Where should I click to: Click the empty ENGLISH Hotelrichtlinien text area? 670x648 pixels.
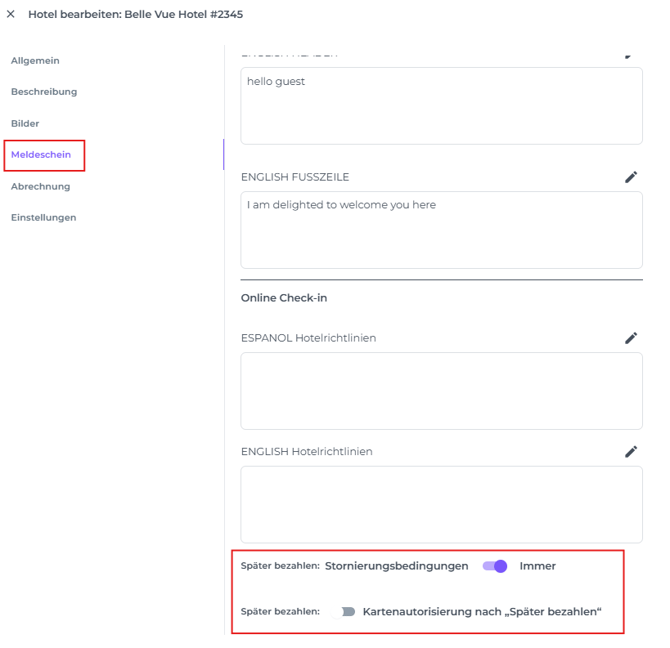441,504
